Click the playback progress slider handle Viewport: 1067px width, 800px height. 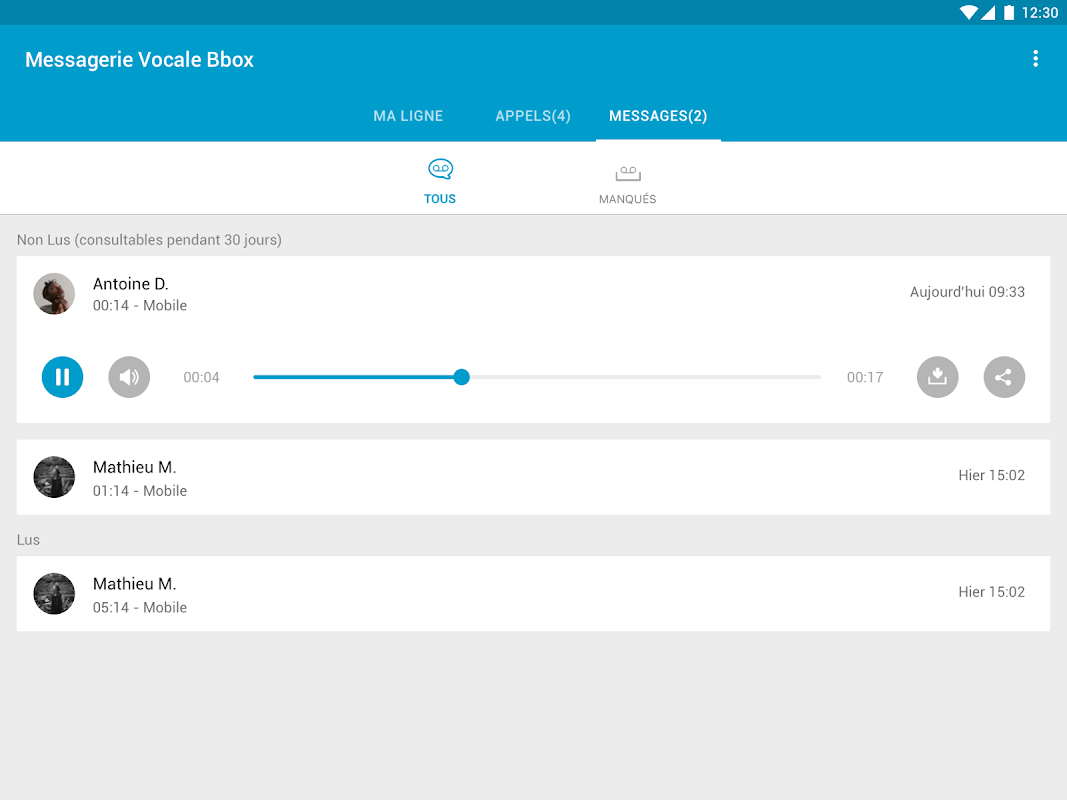[x=461, y=377]
